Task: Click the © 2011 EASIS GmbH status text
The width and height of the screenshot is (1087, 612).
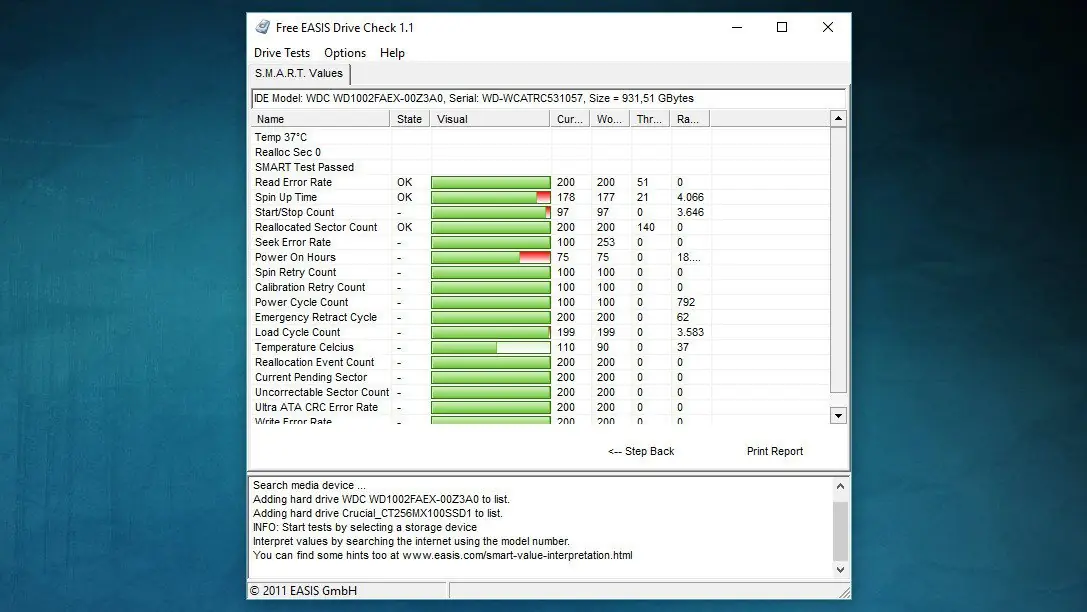Action: [303, 591]
